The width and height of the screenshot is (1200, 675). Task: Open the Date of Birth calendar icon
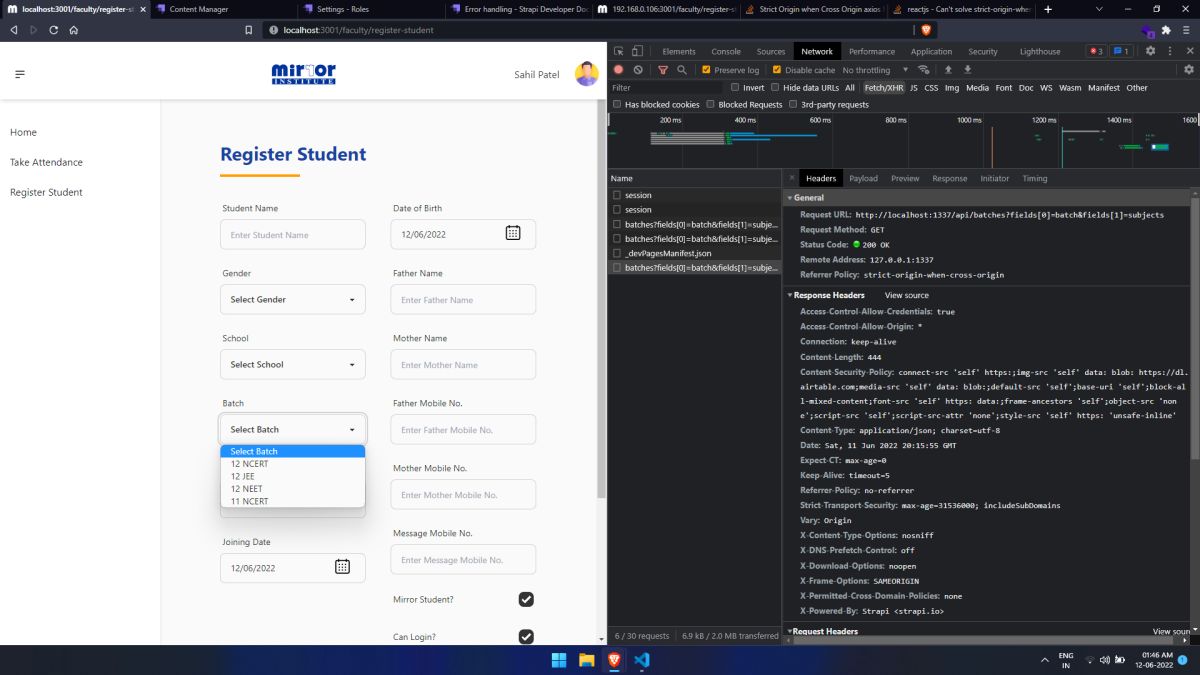[513, 233]
